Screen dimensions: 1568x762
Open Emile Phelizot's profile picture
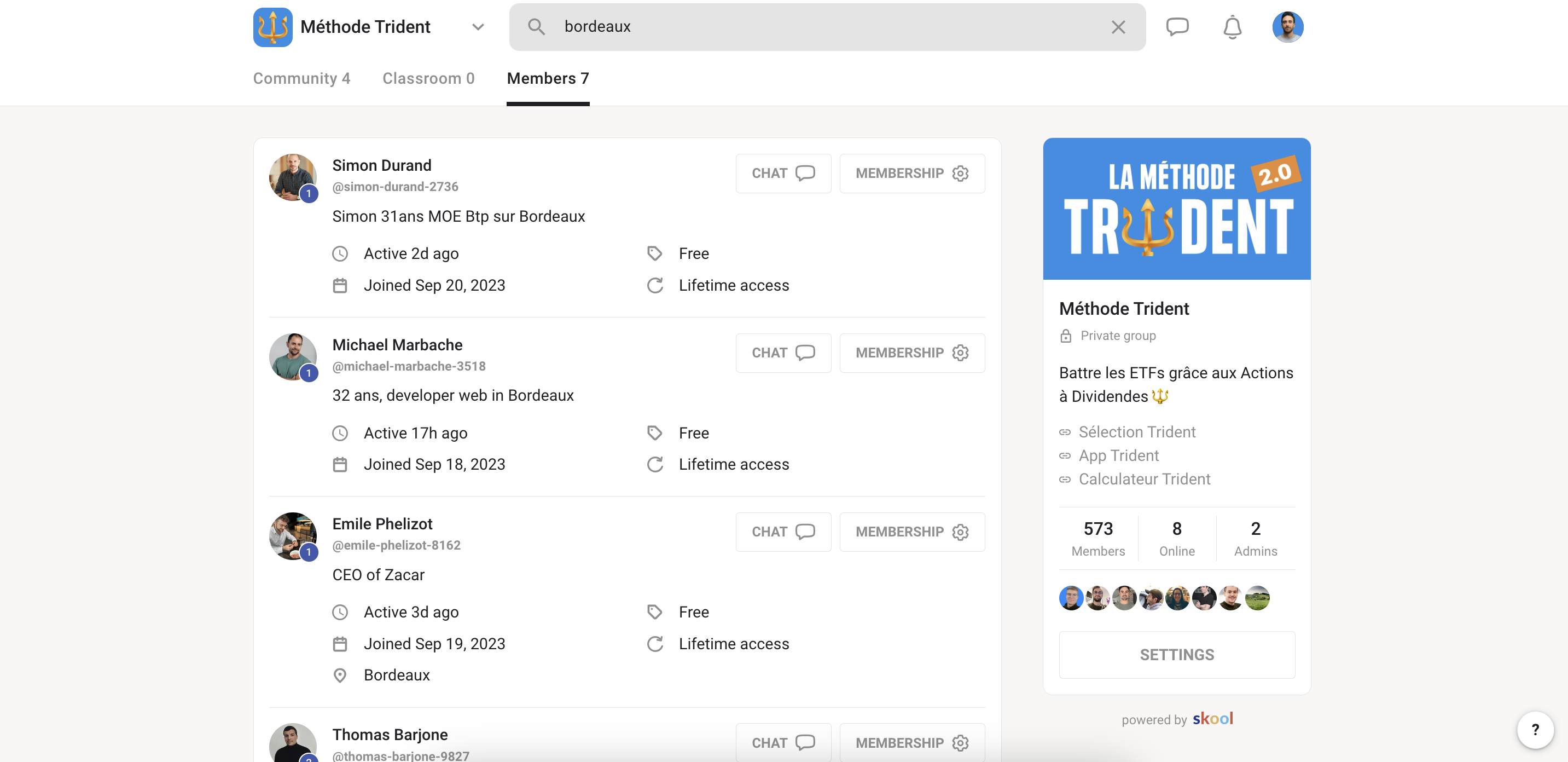click(x=293, y=536)
